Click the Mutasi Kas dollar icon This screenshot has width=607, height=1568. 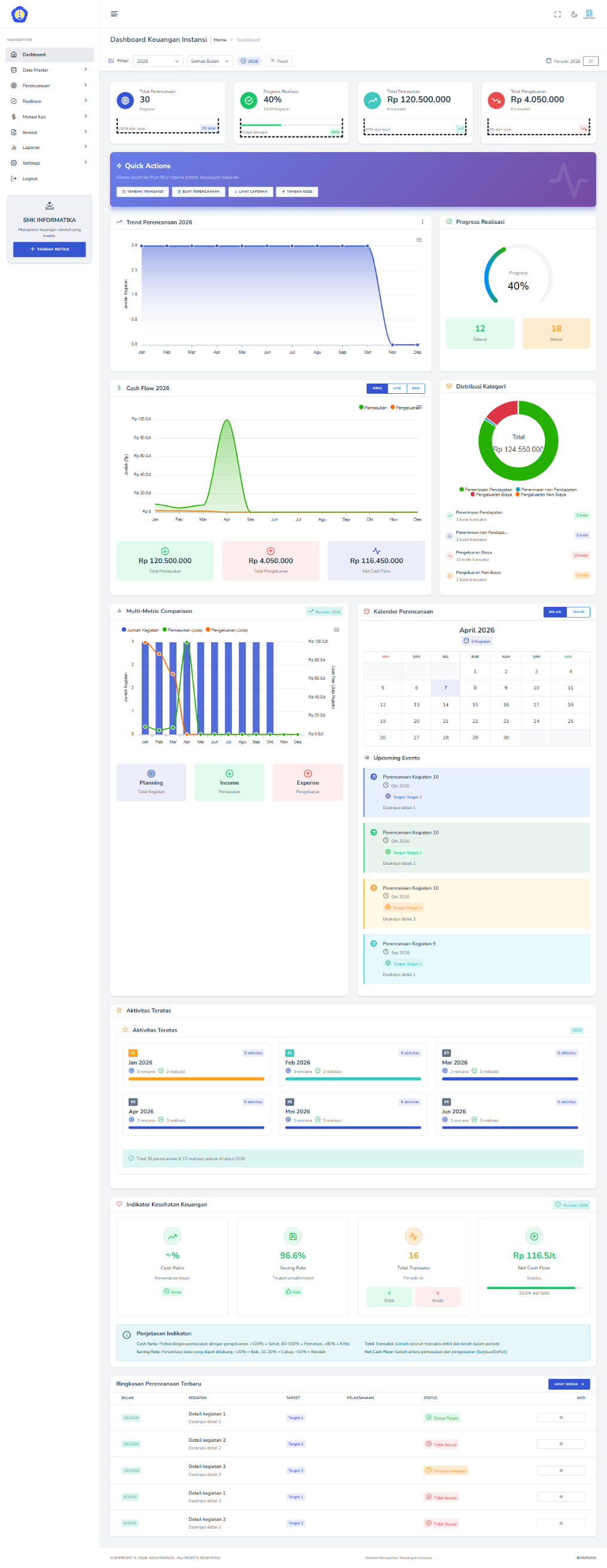(14, 116)
